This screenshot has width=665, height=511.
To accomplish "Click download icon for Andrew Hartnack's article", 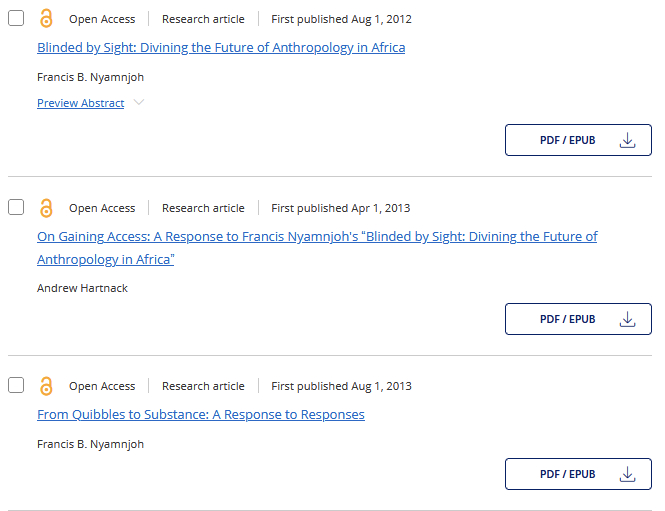I will (628, 320).
